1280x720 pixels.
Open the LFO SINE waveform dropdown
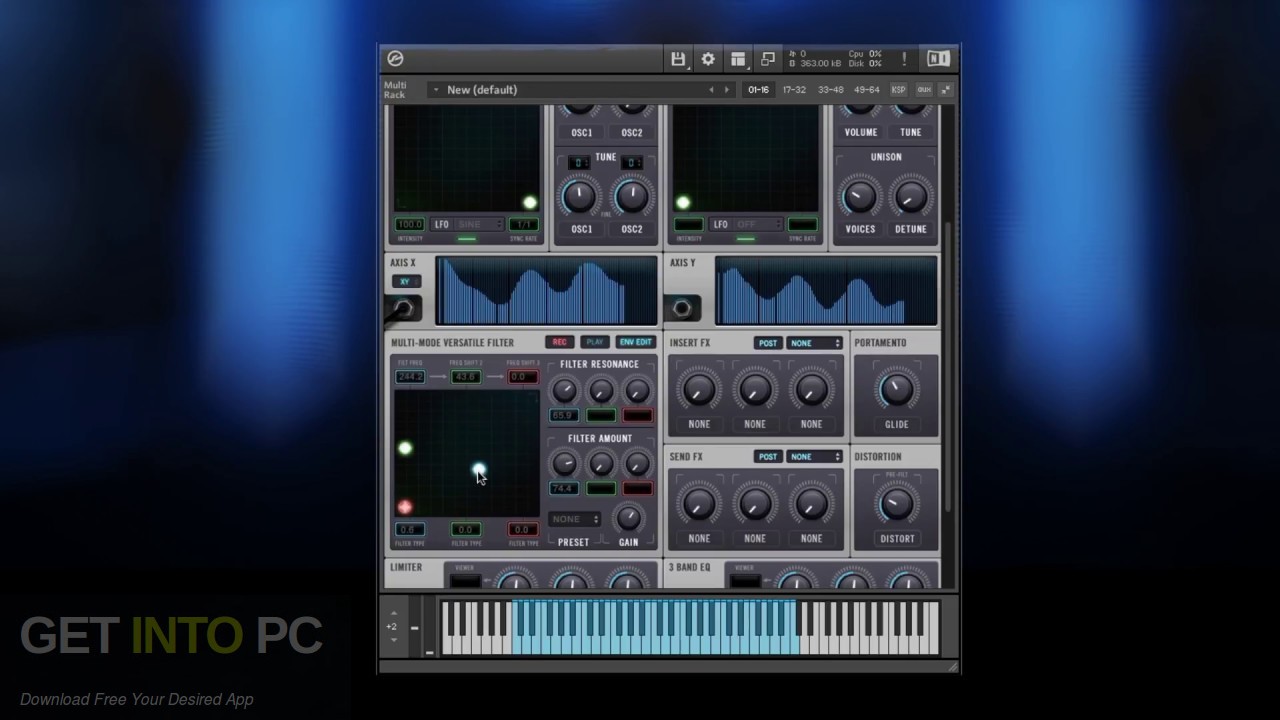pyautogui.click(x=480, y=225)
